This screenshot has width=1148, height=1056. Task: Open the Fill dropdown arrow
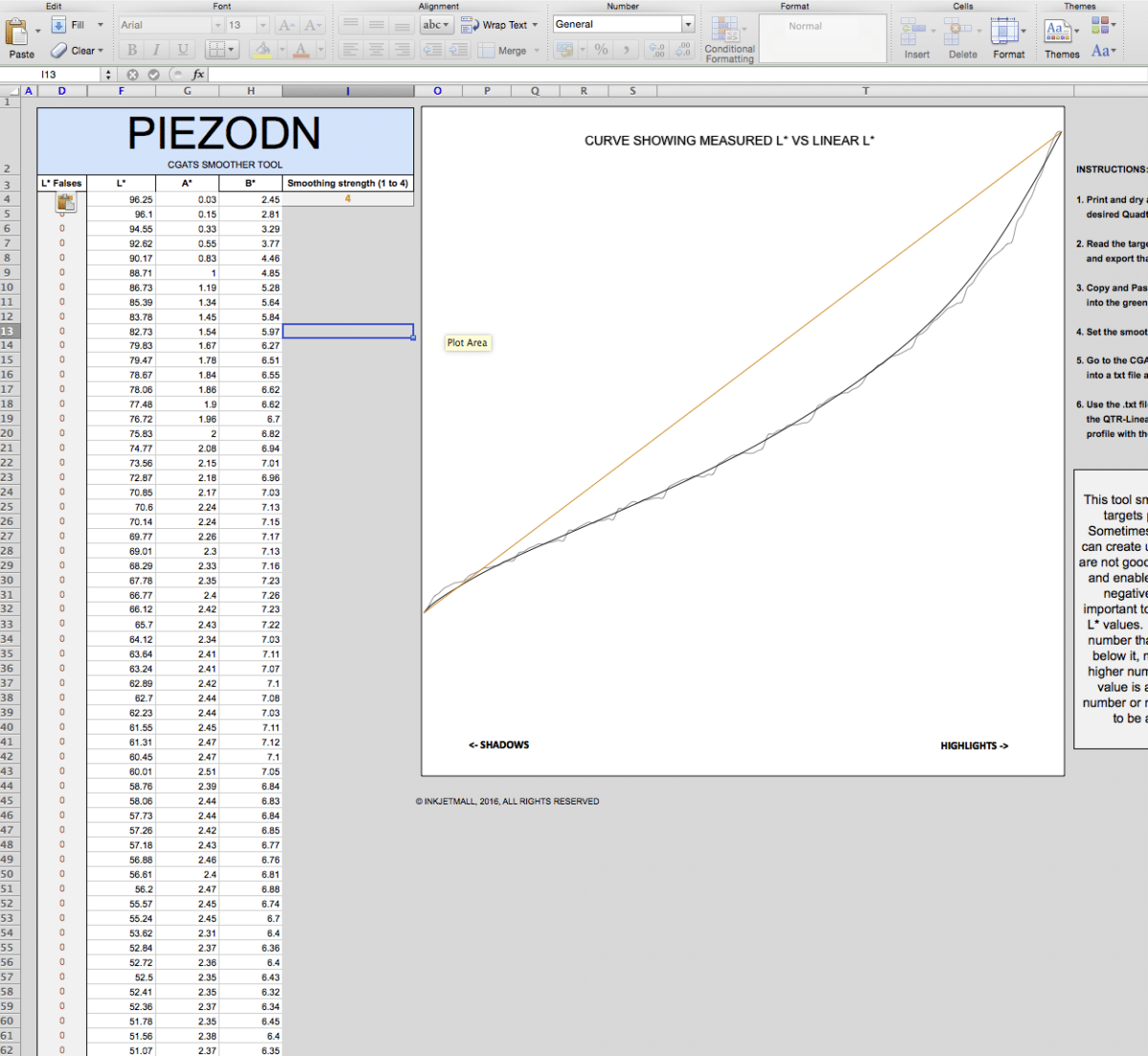(100, 25)
